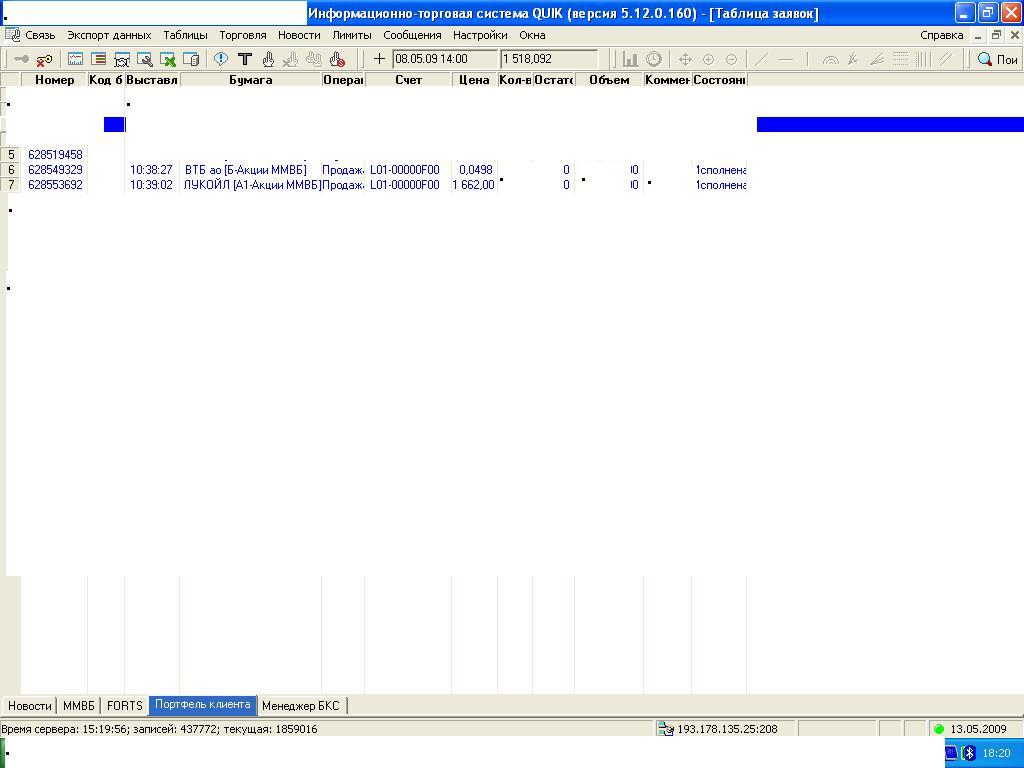The height and width of the screenshot is (768, 1024).
Task: Open the Справка menu
Action: pyautogui.click(x=942, y=35)
